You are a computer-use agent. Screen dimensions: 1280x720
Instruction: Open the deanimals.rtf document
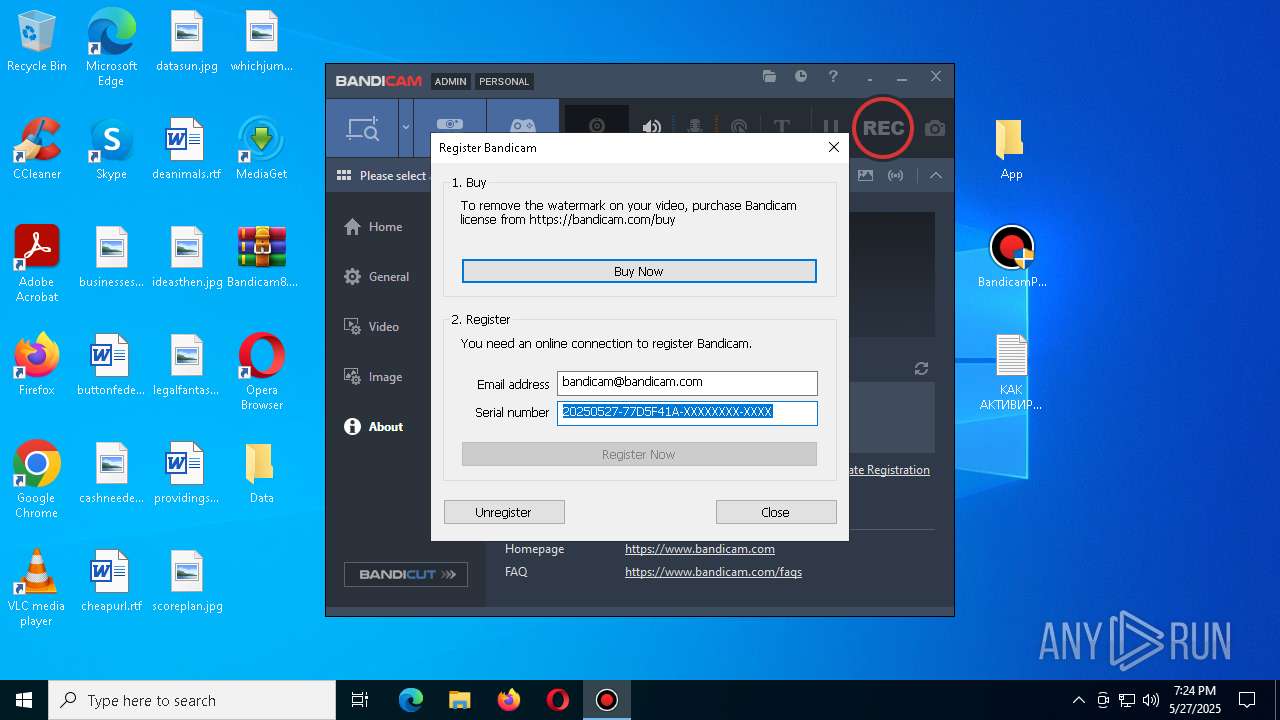[187, 150]
